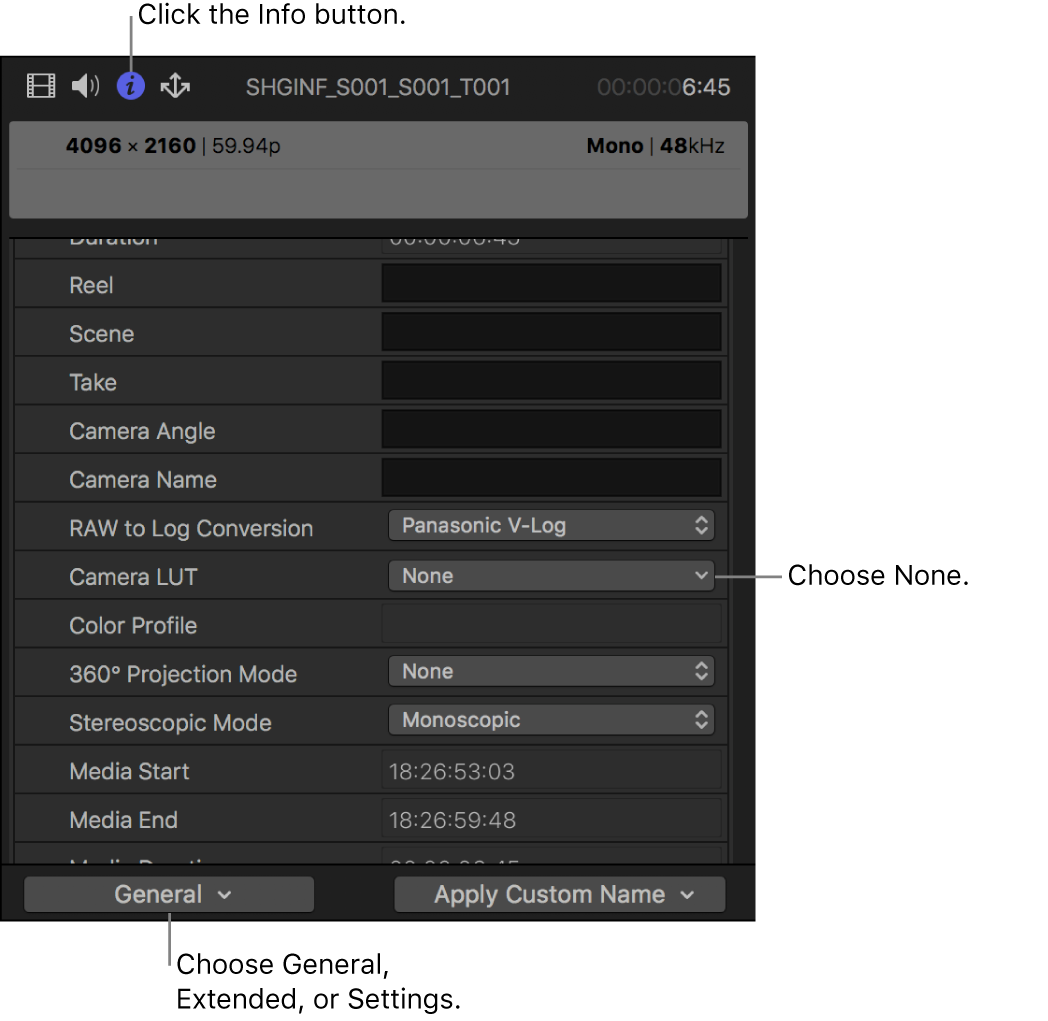
Task: Expand the Apply Custom Name dropdown chevron
Action: [x=685, y=894]
